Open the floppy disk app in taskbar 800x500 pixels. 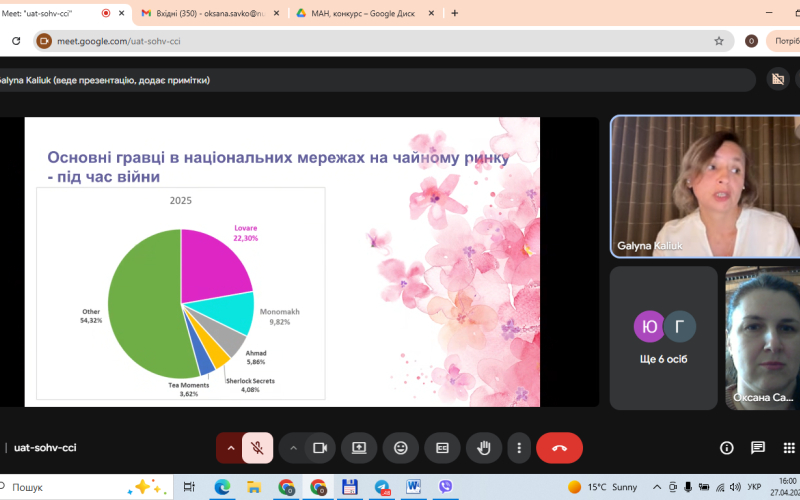349,487
